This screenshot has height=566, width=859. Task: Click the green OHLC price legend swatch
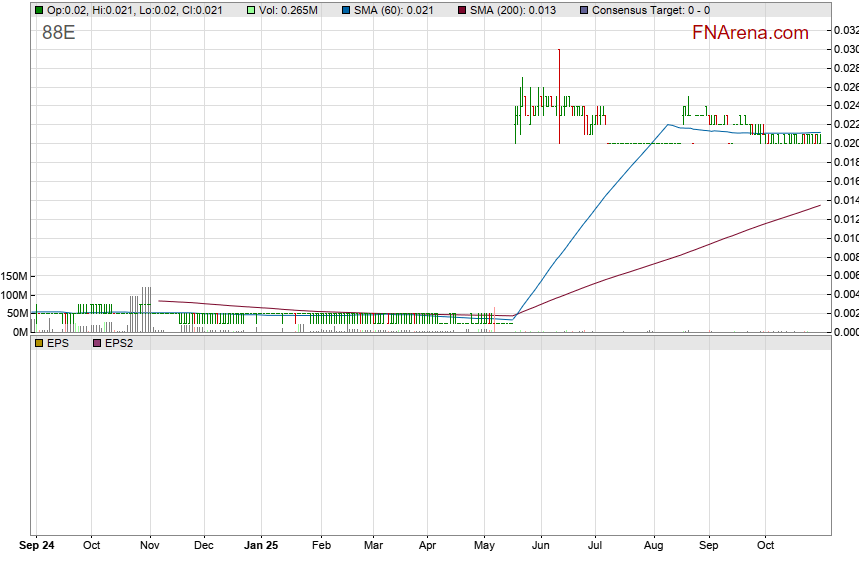pyautogui.click(x=39, y=10)
